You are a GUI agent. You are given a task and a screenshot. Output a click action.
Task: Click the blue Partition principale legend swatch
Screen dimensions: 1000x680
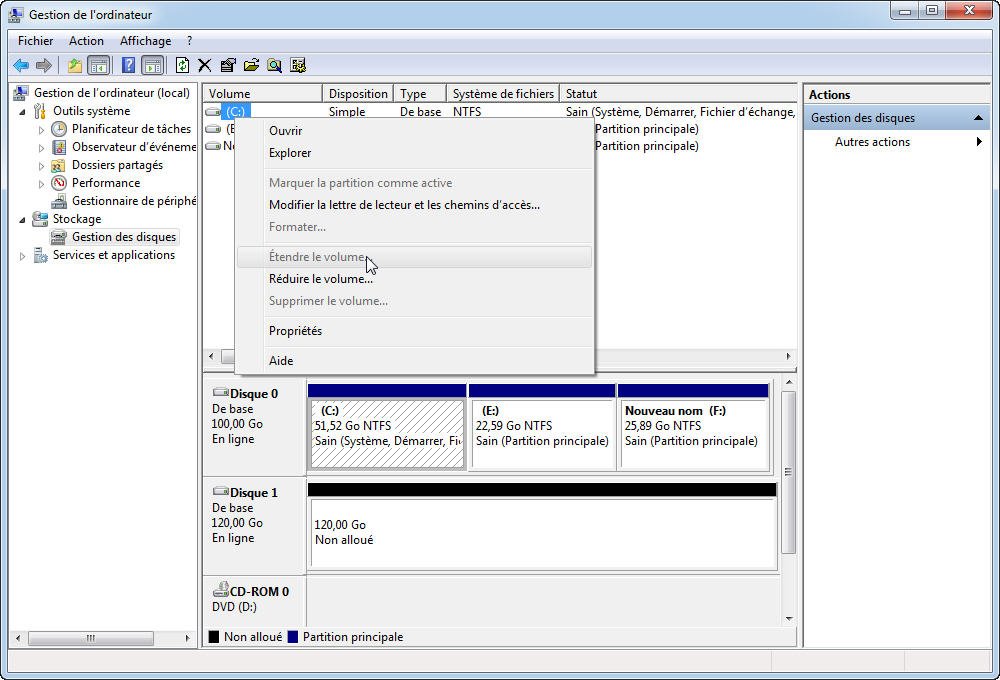(293, 637)
